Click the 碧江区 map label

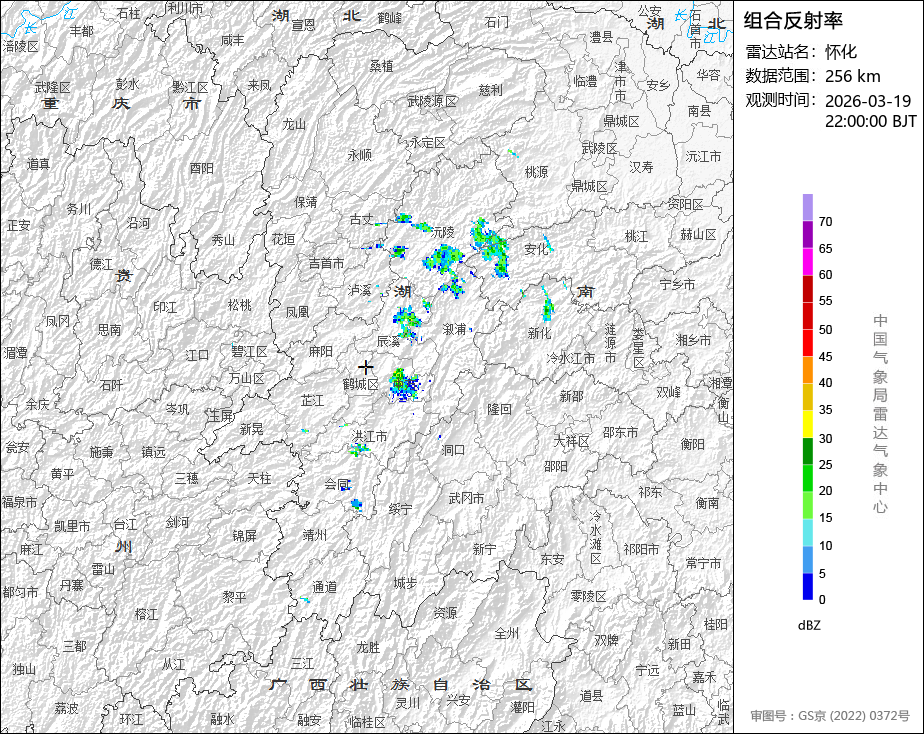tap(250, 352)
